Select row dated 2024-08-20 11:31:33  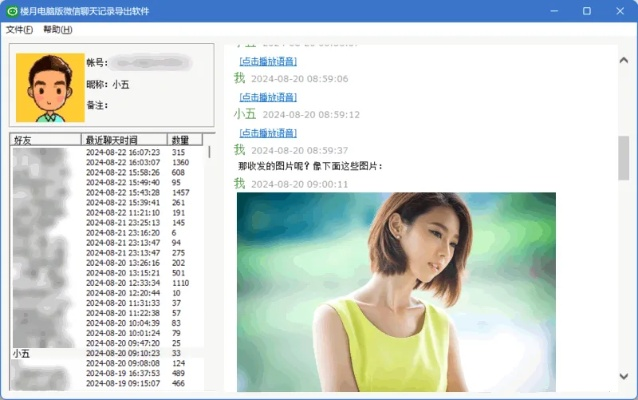click(107, 303)
